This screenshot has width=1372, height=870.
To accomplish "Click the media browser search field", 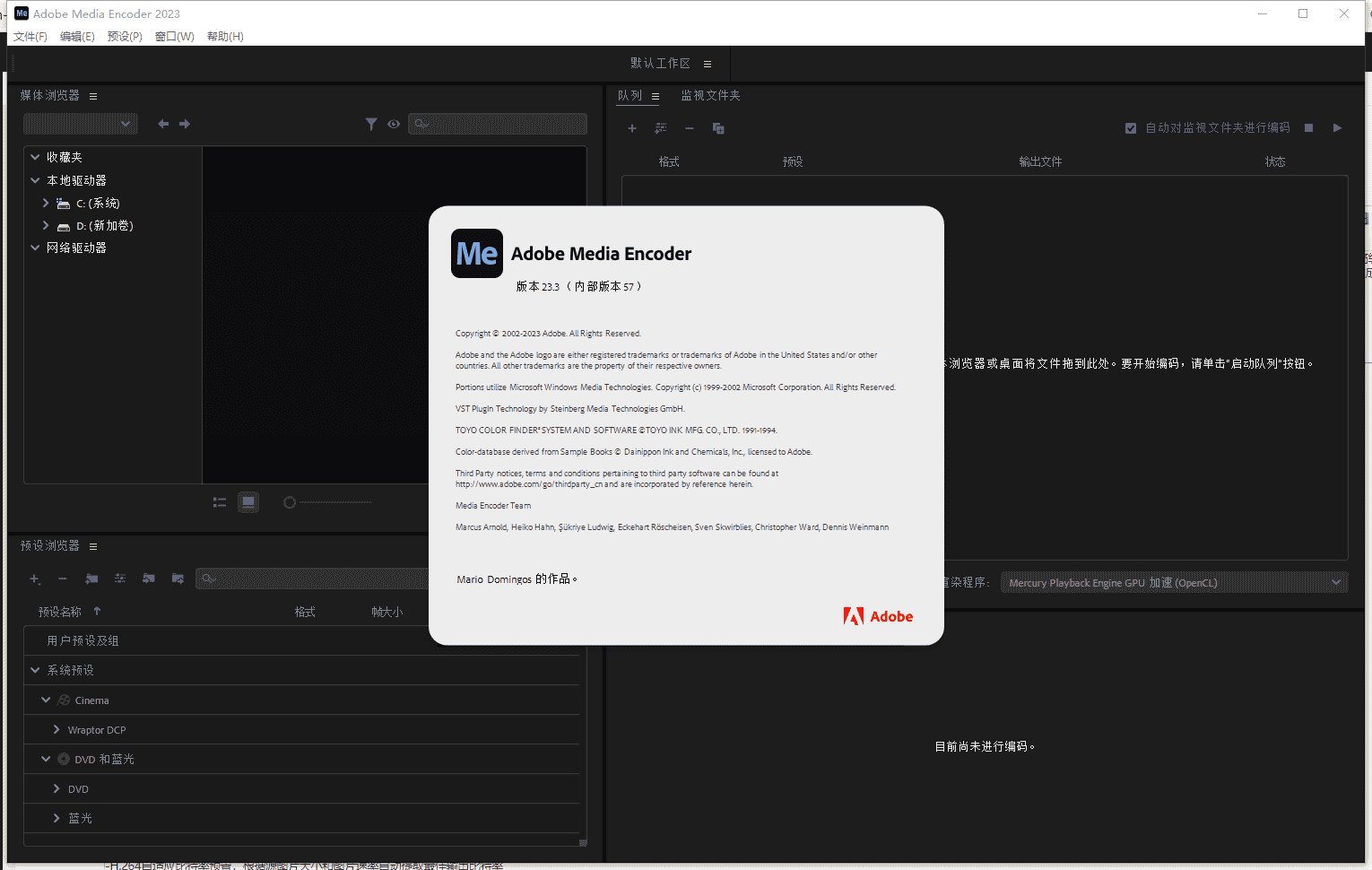I will tap(498, 124).
